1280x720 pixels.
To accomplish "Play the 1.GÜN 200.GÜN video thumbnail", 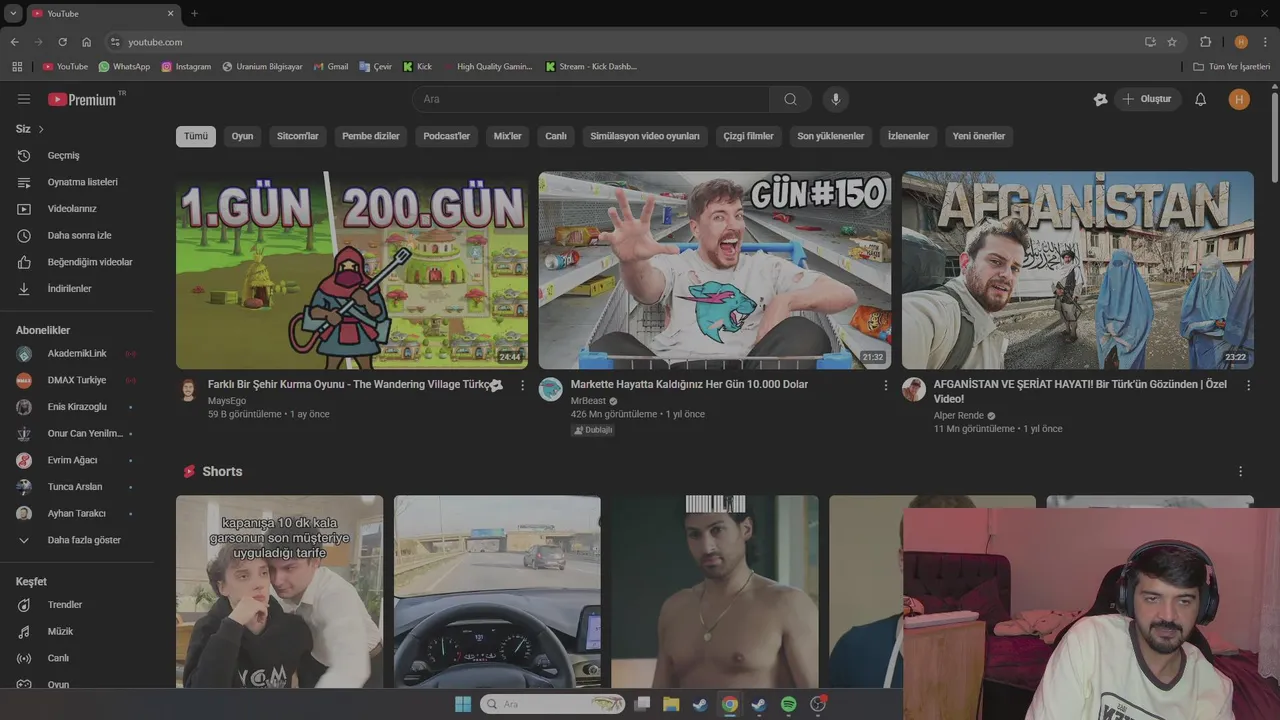I will point(352,270).
